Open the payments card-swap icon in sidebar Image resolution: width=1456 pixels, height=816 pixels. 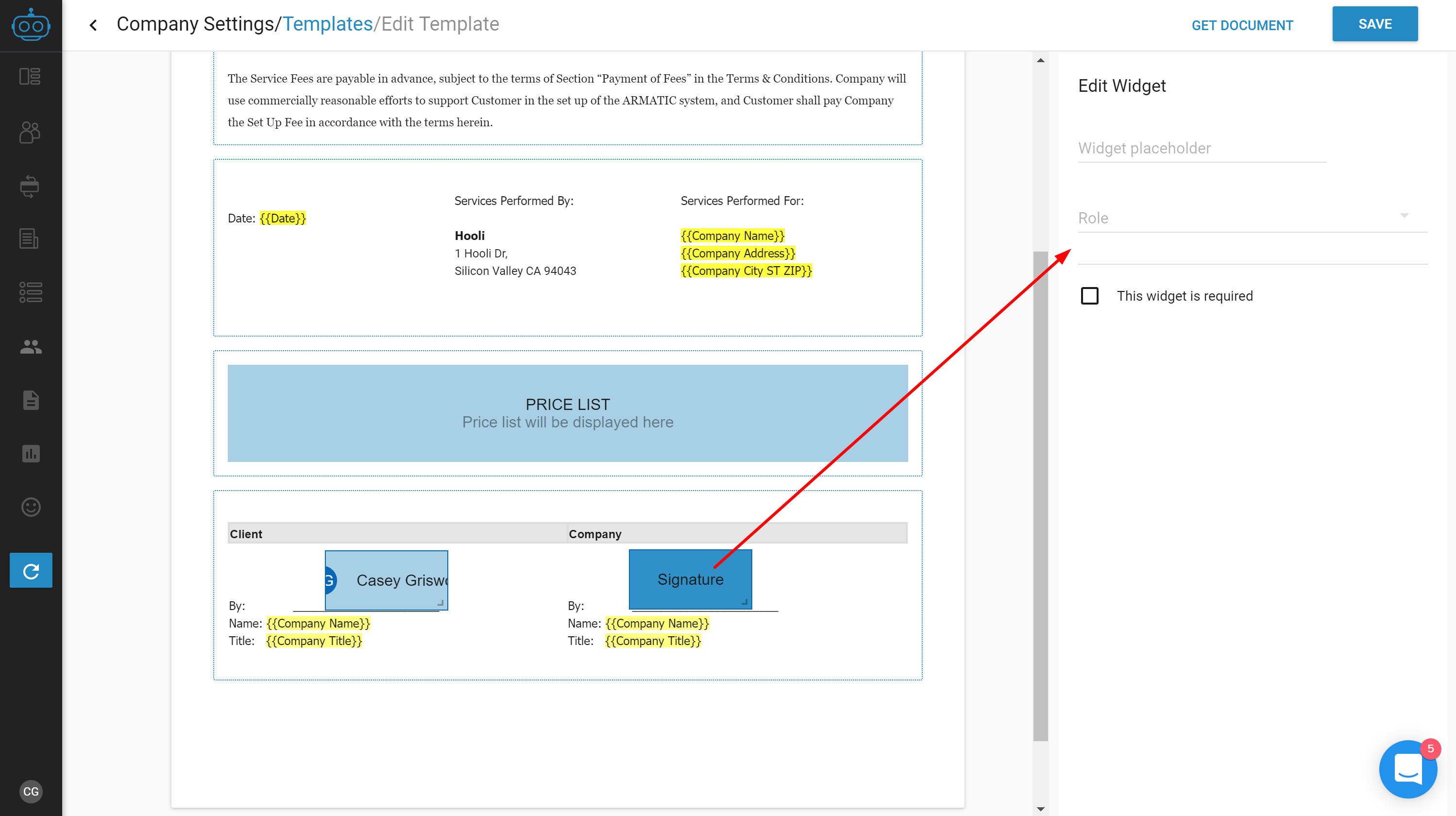pos(30,187)
